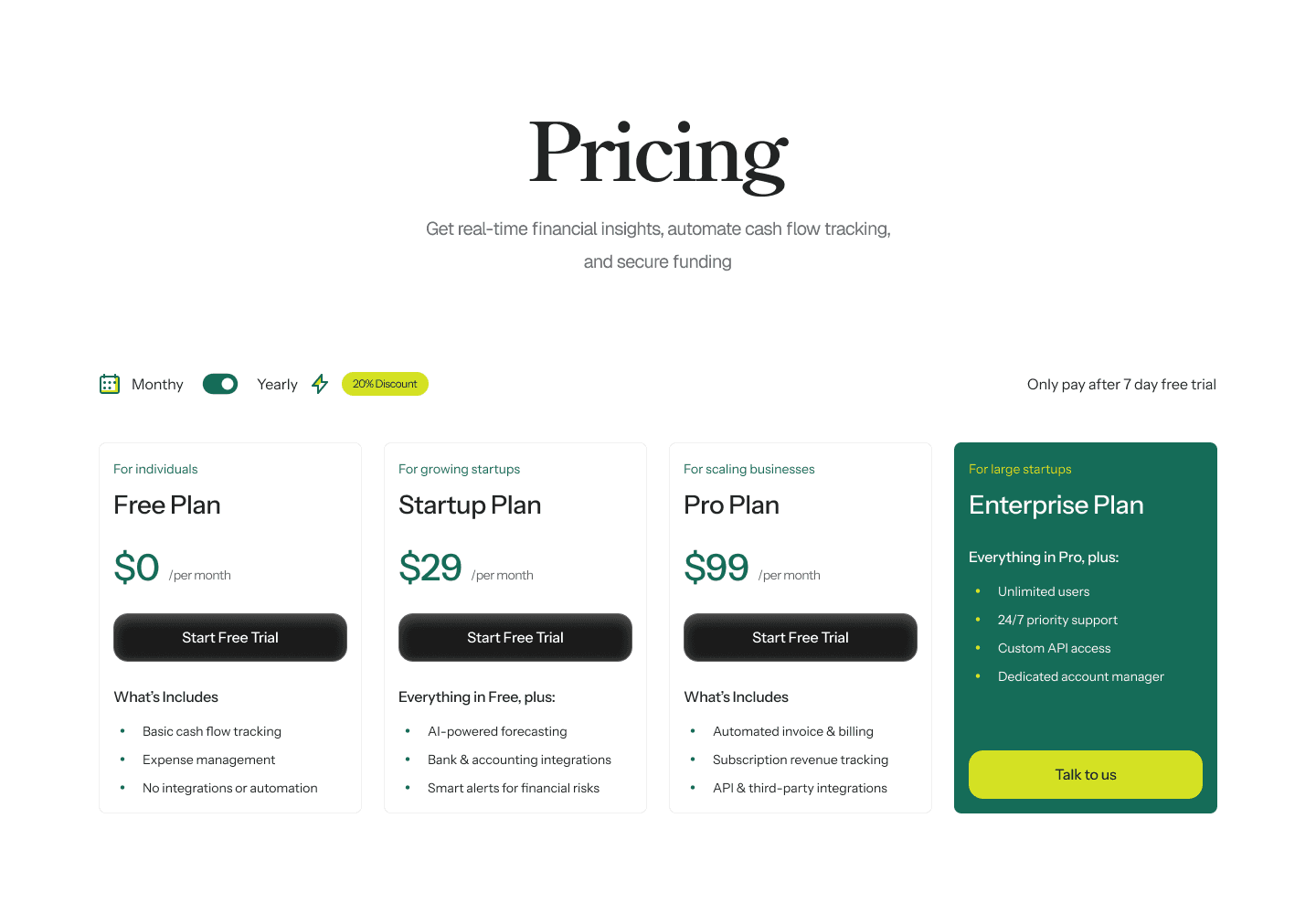Screen dimensions: 1316x914
Task: Enable monthly billing via the switch
Action: tap(219, 384)
